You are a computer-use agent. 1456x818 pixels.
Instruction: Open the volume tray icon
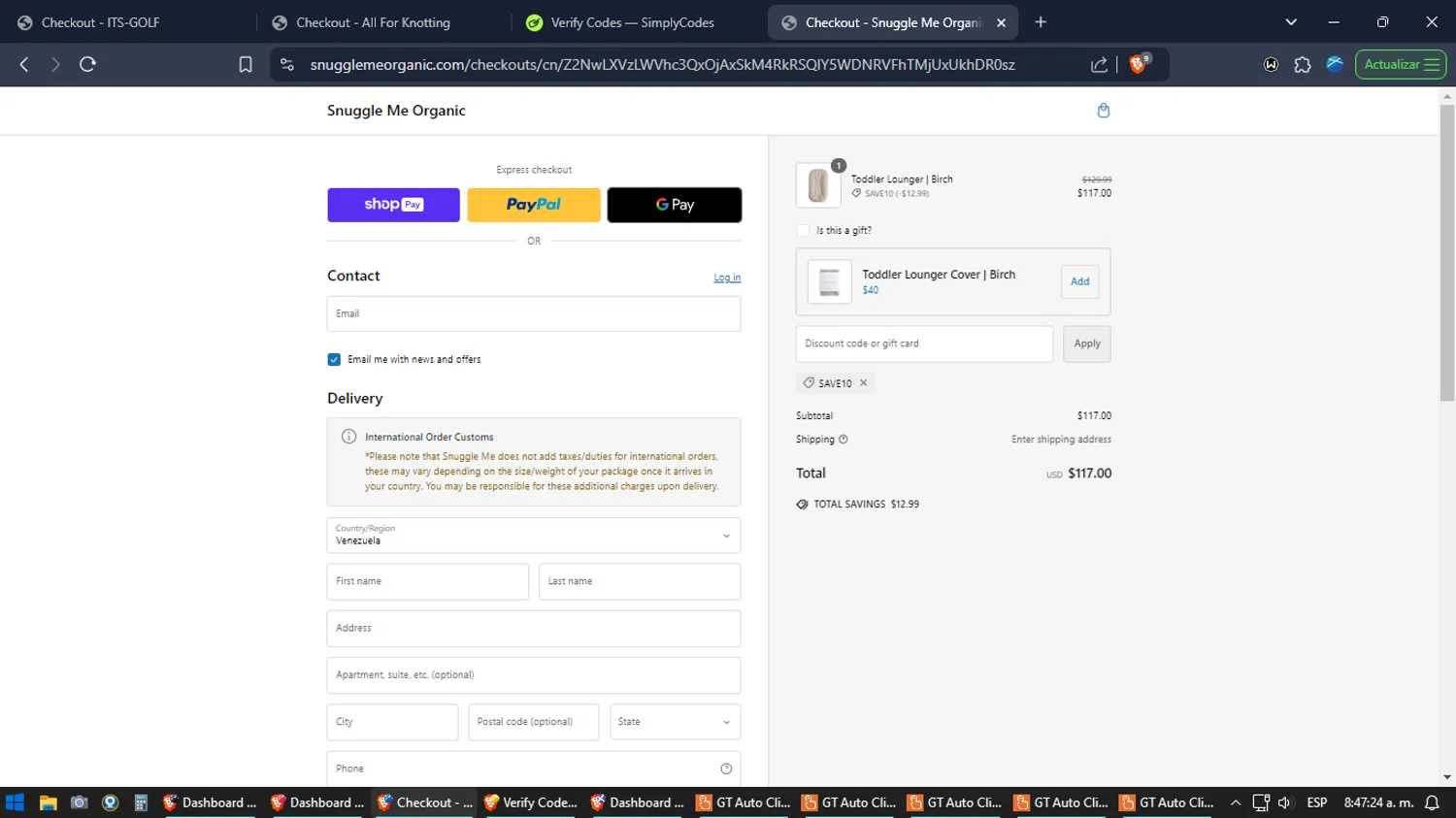click(1285, 802)
